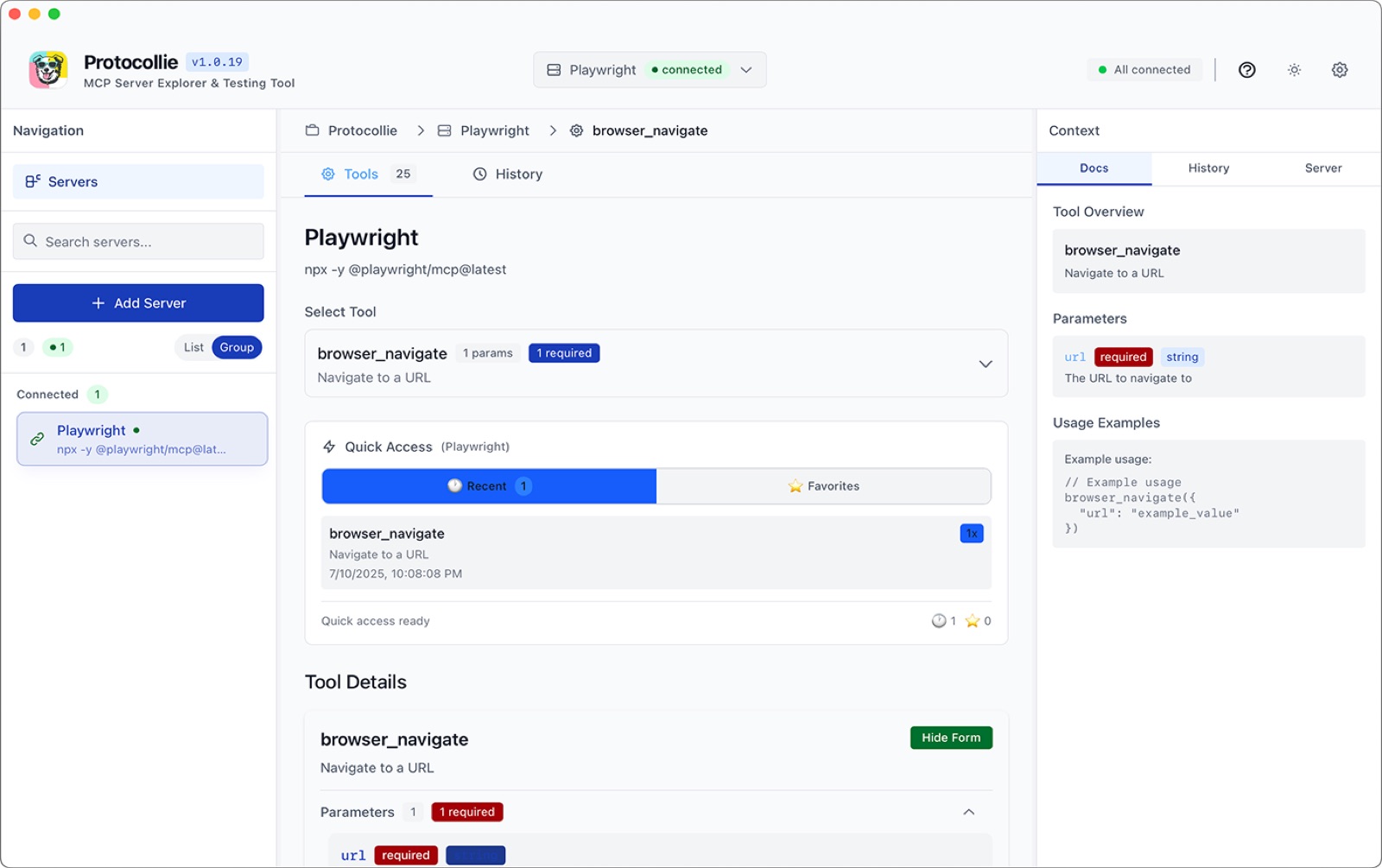
Task: Switch server view to List
Action: pyautogui.click(x=193, y=347)
